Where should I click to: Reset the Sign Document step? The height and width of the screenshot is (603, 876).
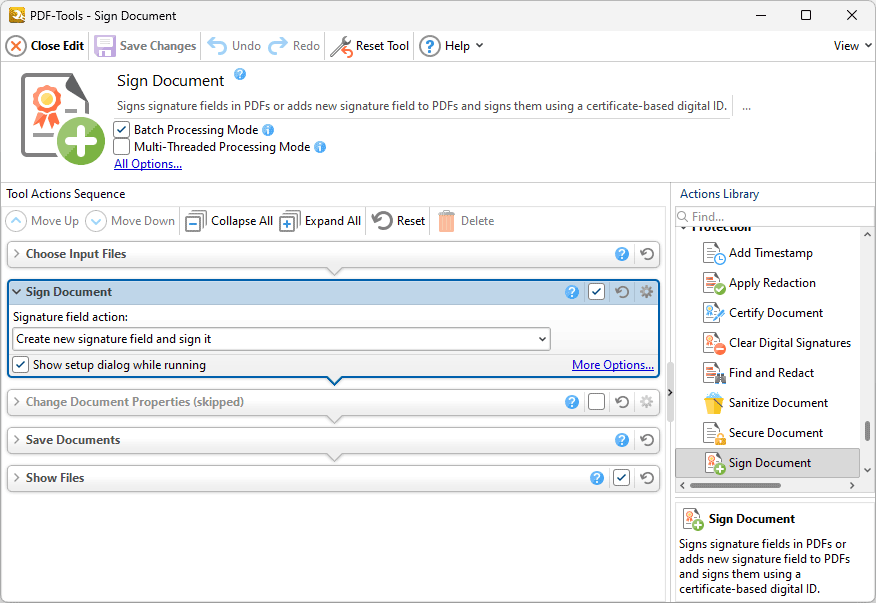[x=622, y=292]
